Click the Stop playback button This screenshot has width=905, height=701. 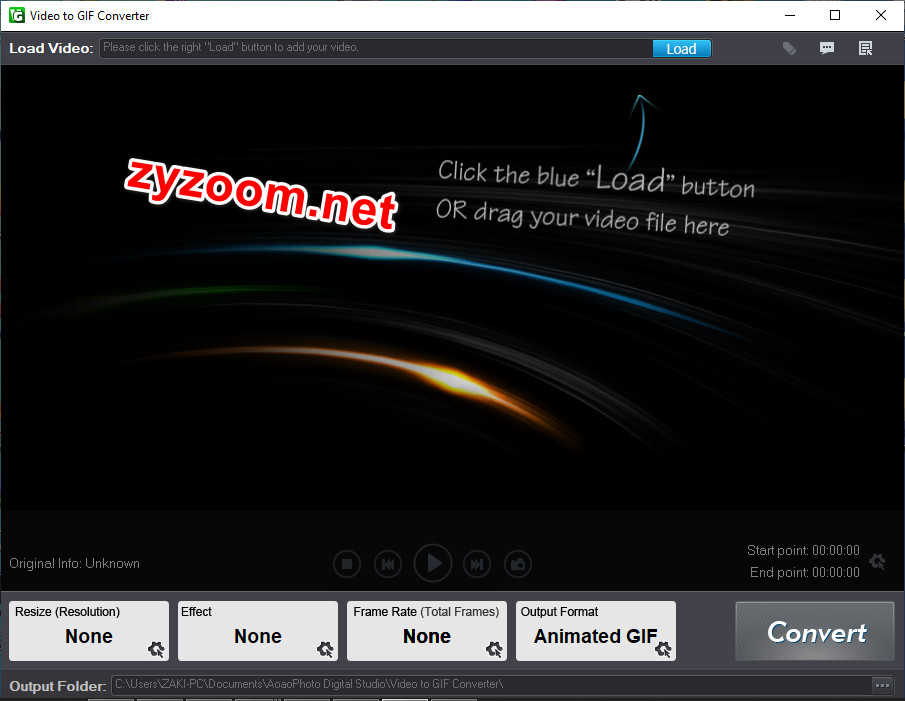(x=347, y=564)
